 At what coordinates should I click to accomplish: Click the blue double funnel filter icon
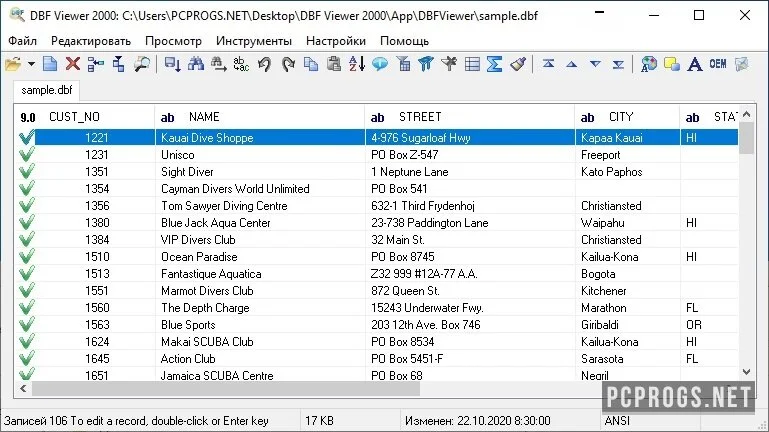pos(426,64)
